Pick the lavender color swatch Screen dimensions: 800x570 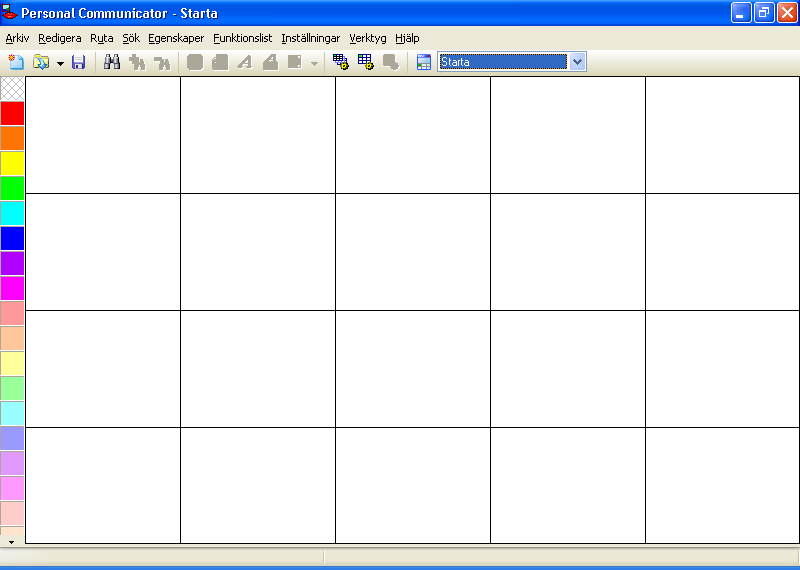click(x=12, y=463)
